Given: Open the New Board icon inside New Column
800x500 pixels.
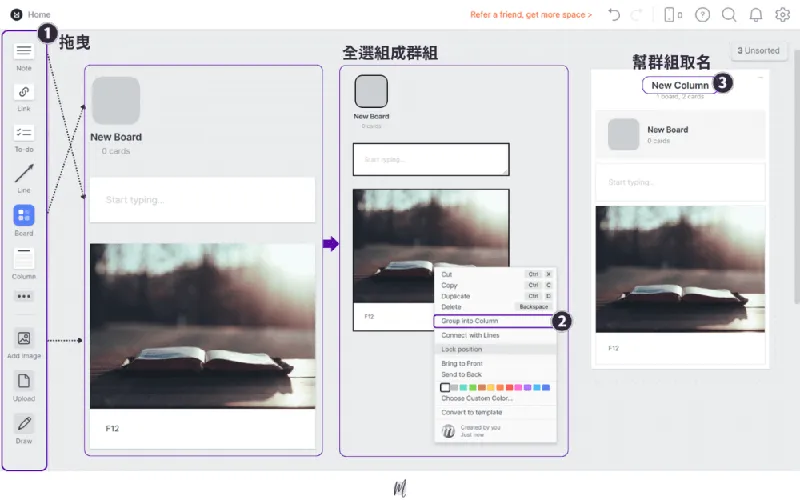Looking at the screenshot, I should click(x=623, y=134).
